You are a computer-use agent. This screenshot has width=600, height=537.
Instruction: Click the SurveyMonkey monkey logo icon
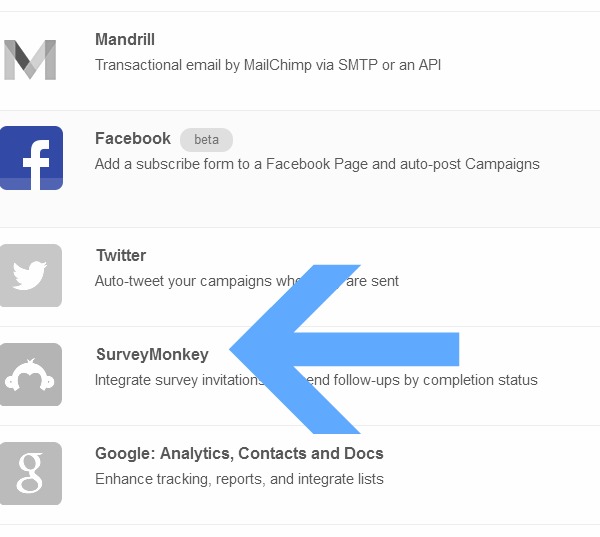(x=31, y=374)
